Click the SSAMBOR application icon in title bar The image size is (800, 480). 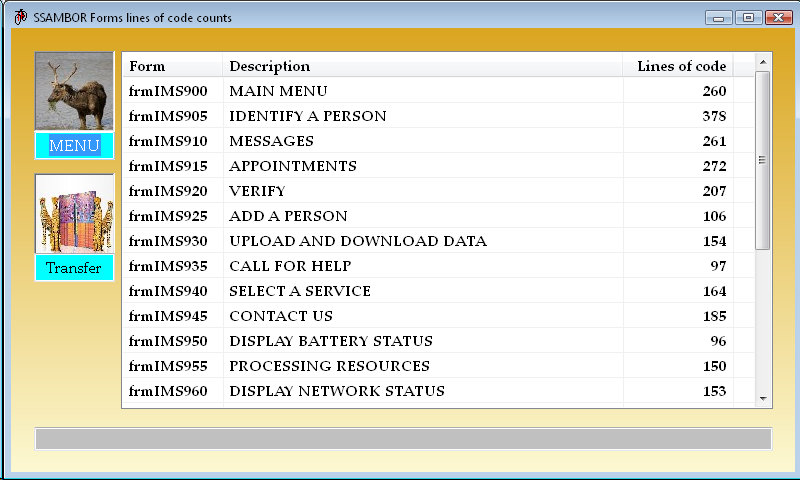click(x=20, y=18)
